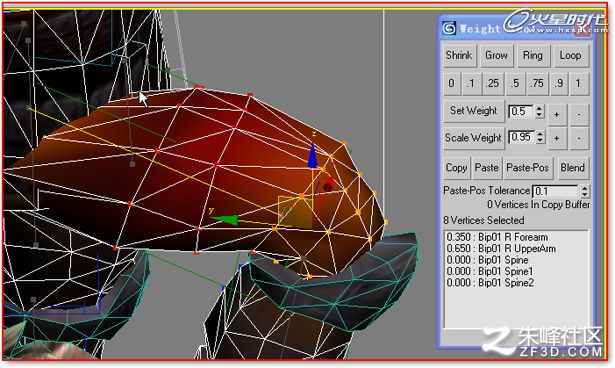Click the minus button beside Scale Weight
Viewport: 615px width, 368px height.
point(579,138)
